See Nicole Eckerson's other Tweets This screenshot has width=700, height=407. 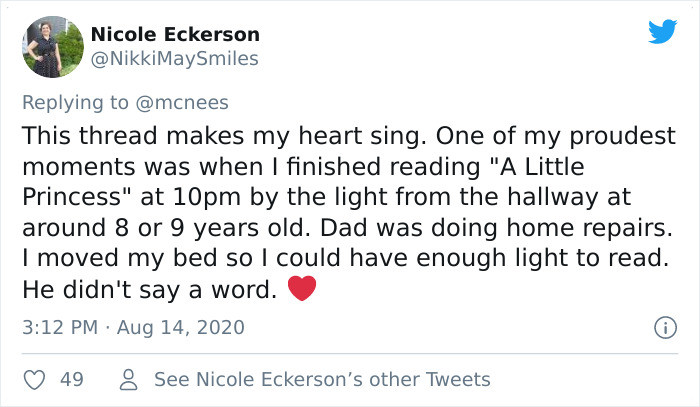(x=321, y=380)
